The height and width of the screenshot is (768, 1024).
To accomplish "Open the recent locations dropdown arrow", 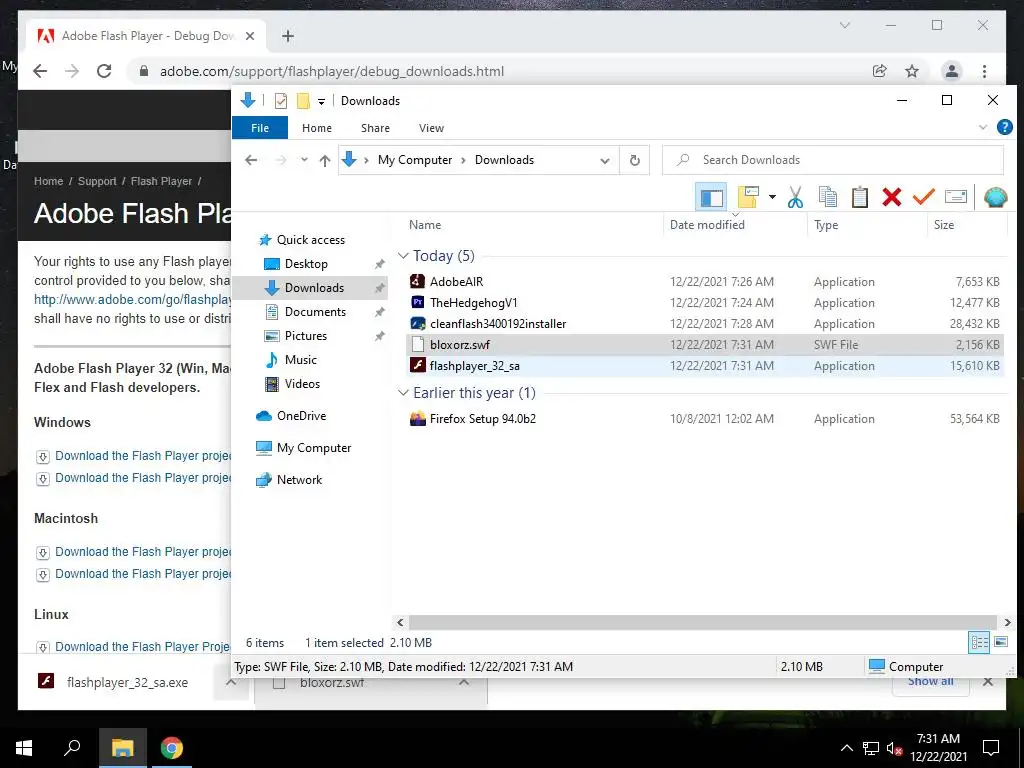I will point(304,160).
